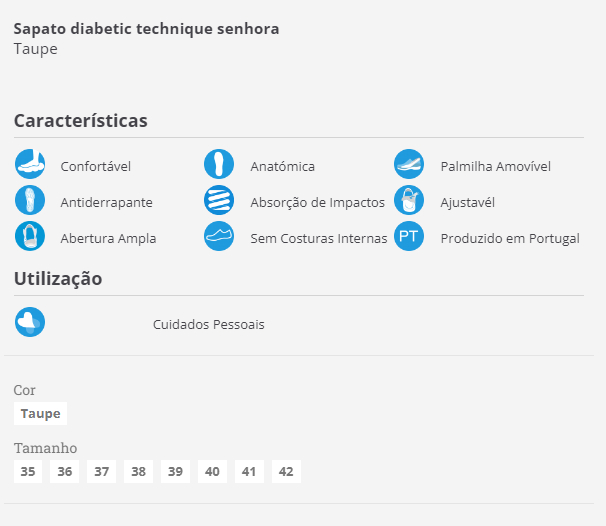The width and height of the screenshot is (606, 526).
Task: Click the Palmilha Amovível icon
Action: pos(409,164)
